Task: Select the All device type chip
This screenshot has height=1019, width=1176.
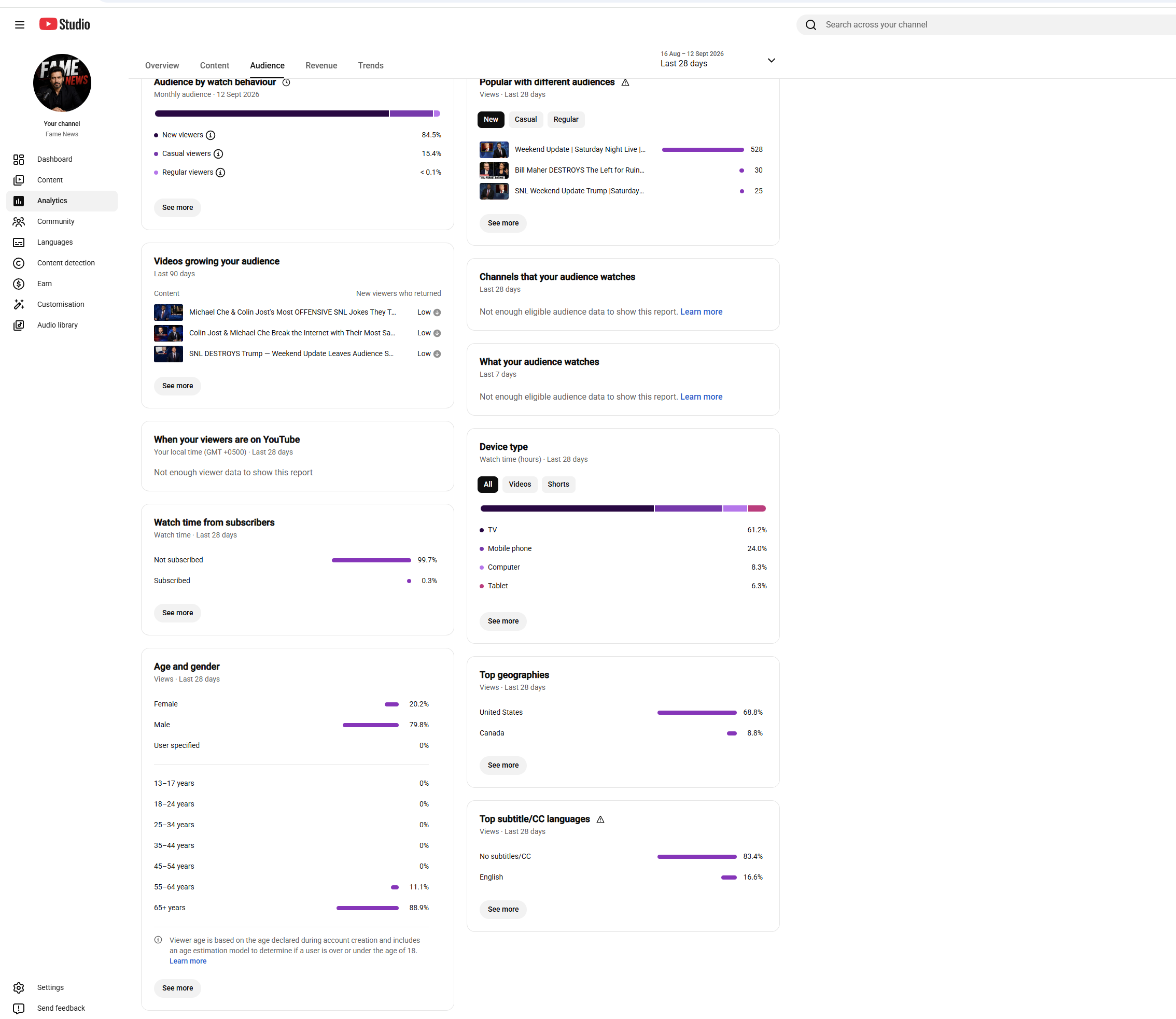Action: 487,485
